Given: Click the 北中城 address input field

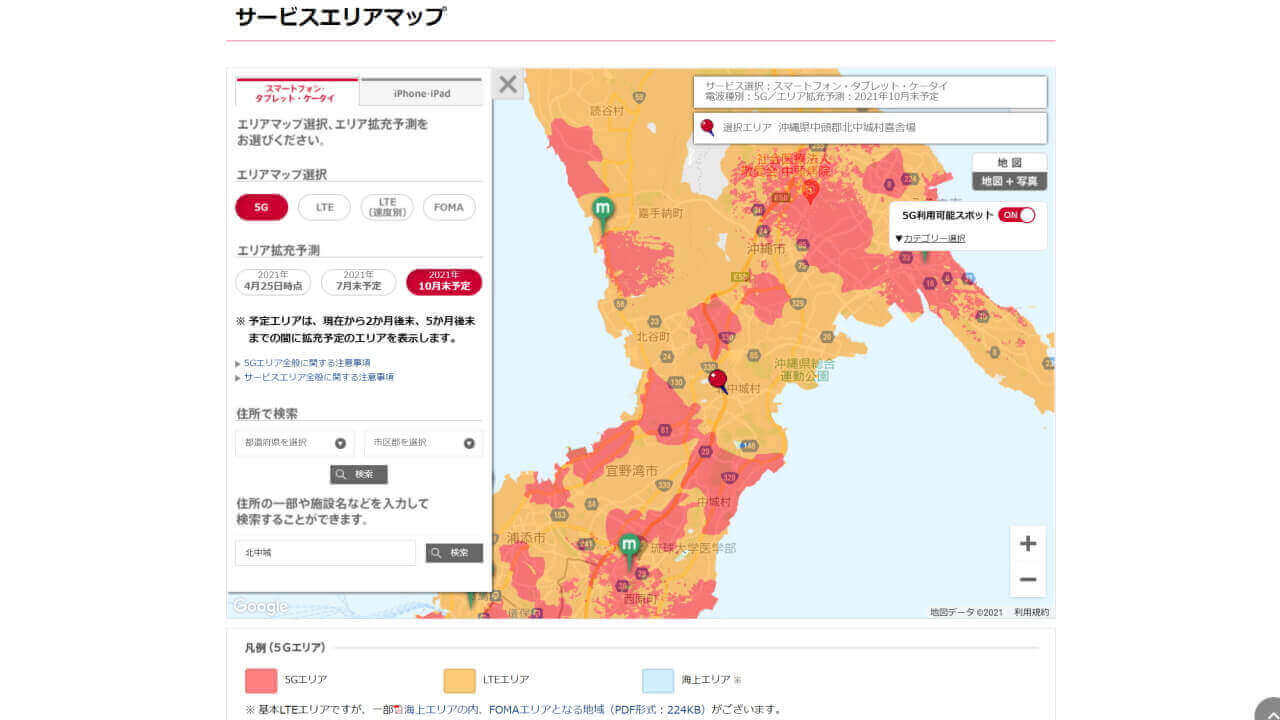Looking at the screenshot, I should (325, 552).
